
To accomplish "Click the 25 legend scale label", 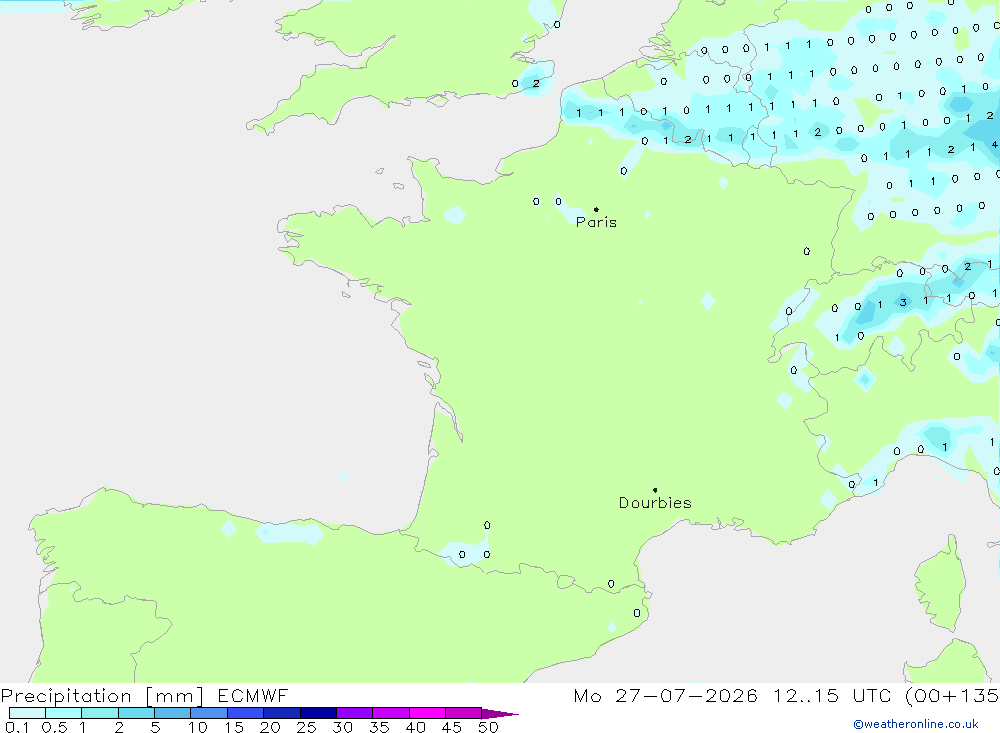I will (x=307, y=727).
